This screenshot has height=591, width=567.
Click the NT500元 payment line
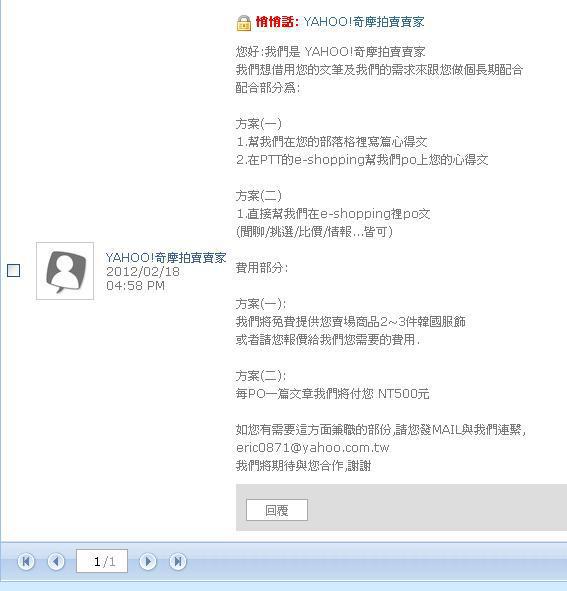click(333, 394)
